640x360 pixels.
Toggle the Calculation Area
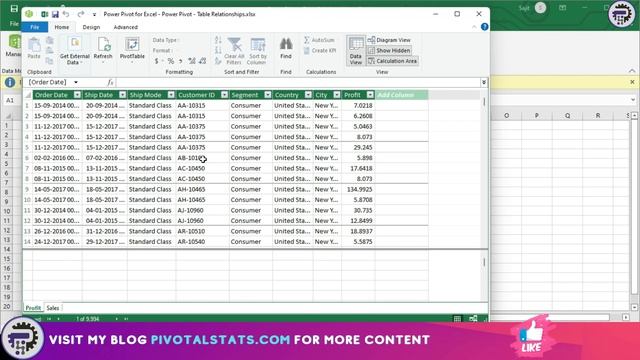(392, 61)
